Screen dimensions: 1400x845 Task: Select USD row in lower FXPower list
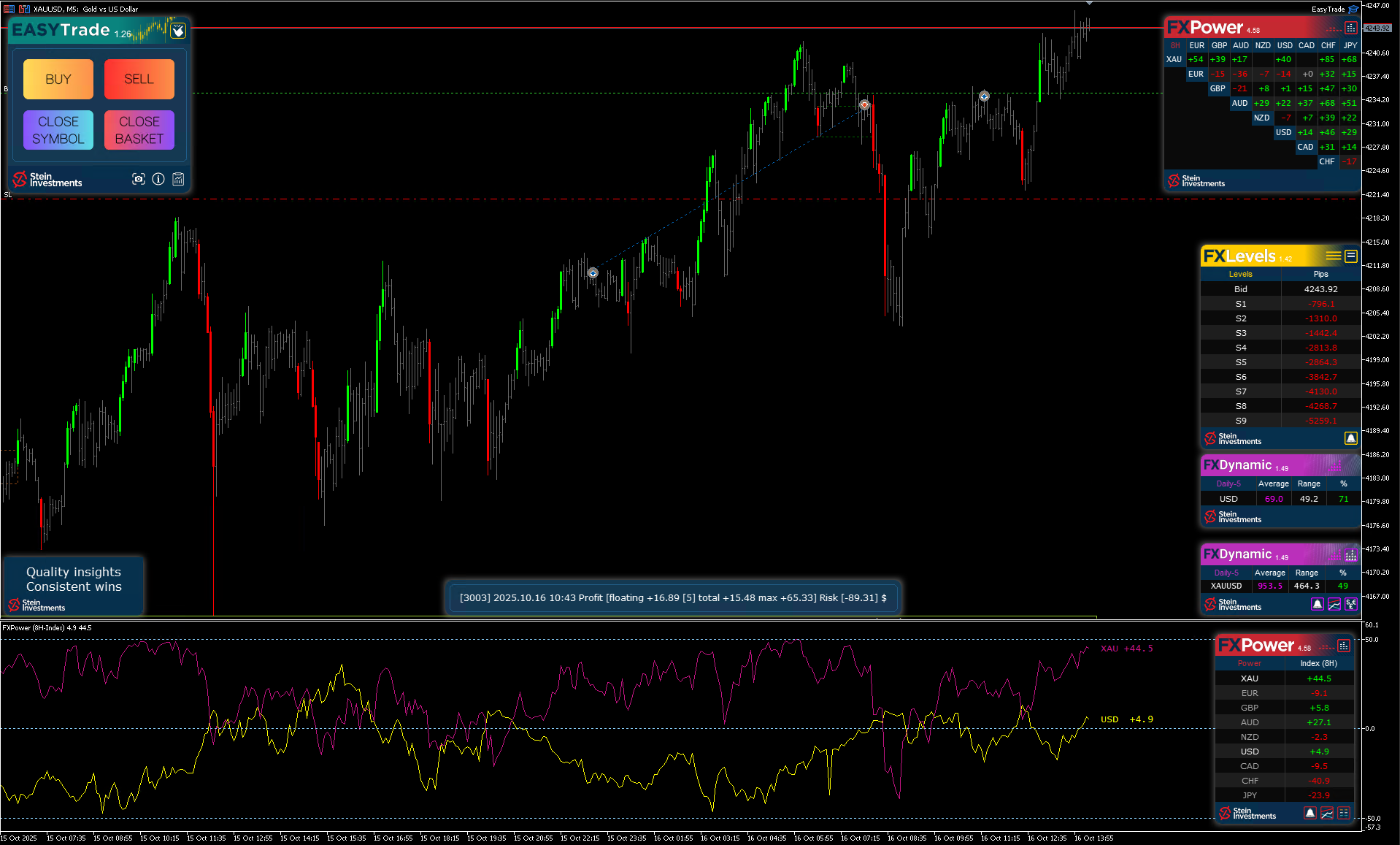point(1285,752)
